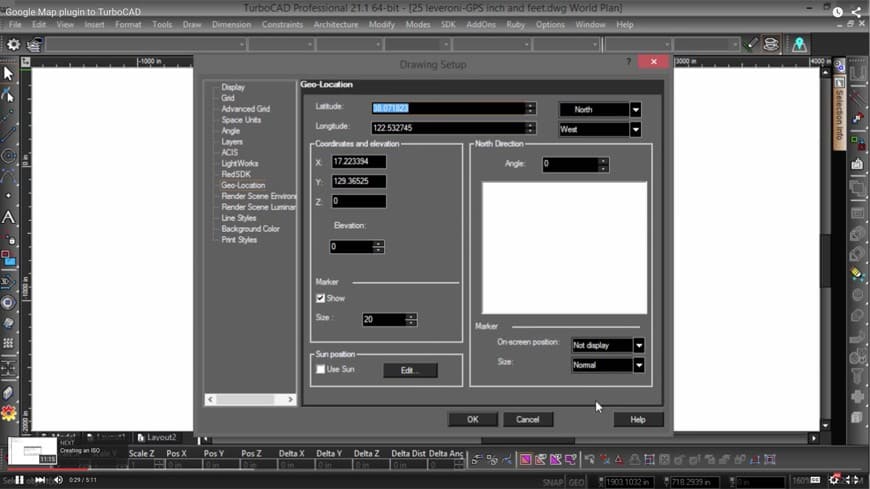
Task: Adjust the North Direction Angle spinner
Action: 603,164
